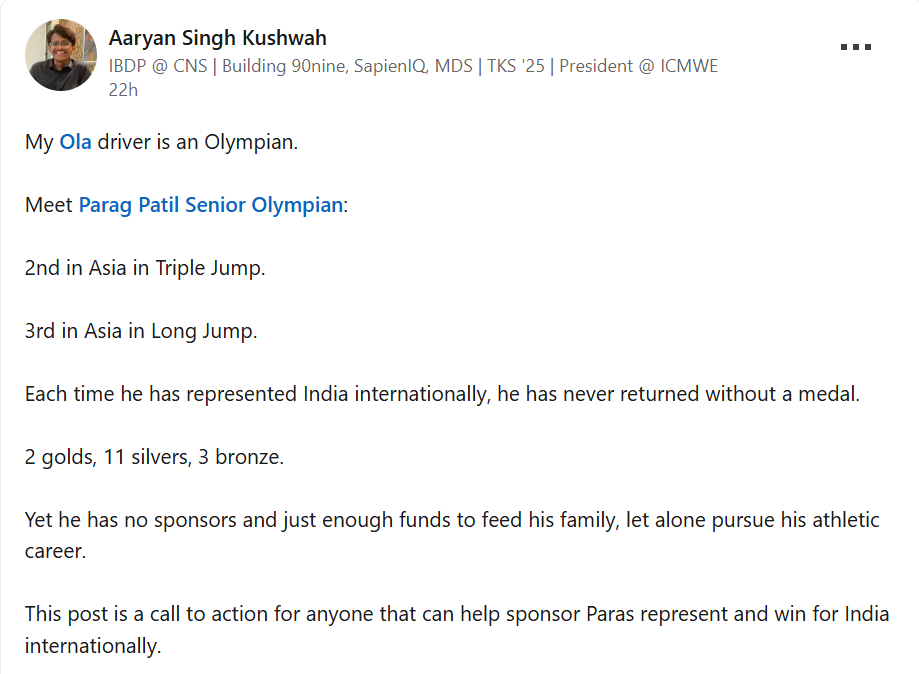919x674 pixels.
Task: Click the line 'Yet he has no sponsors'
Action: 452,520
